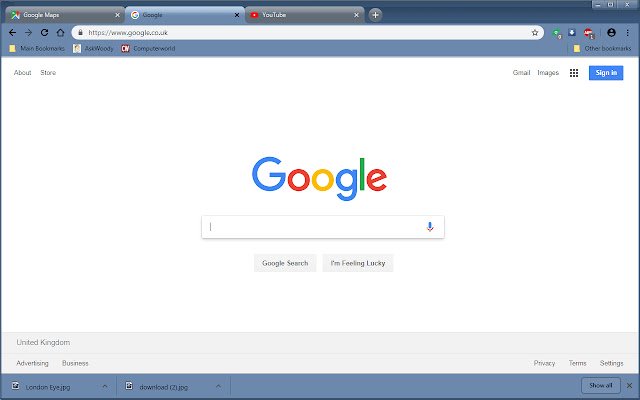Open a new tab with plus button
640x400 pixels.
[x=376, y=15]
